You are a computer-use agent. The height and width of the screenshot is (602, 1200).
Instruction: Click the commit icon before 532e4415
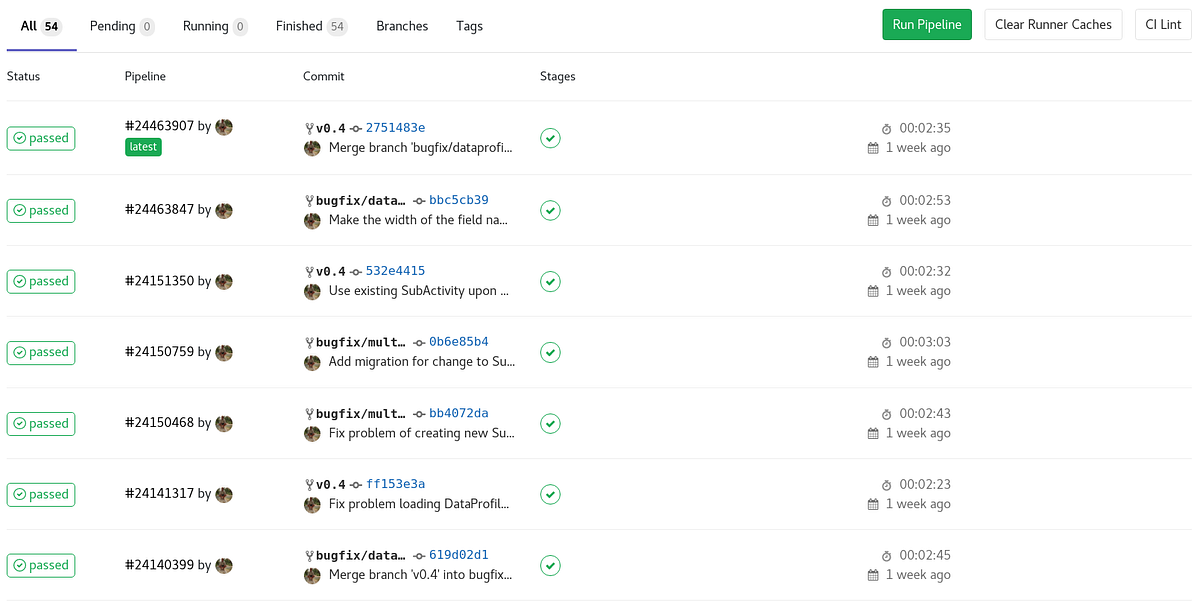358,270
